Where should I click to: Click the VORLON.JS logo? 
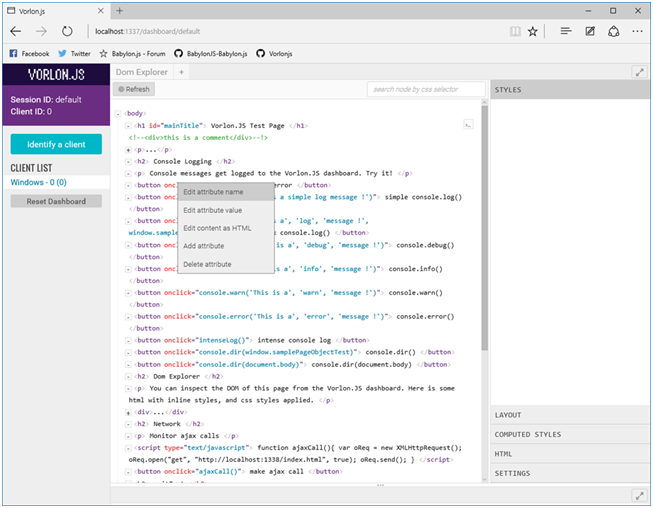click(56, 75)
